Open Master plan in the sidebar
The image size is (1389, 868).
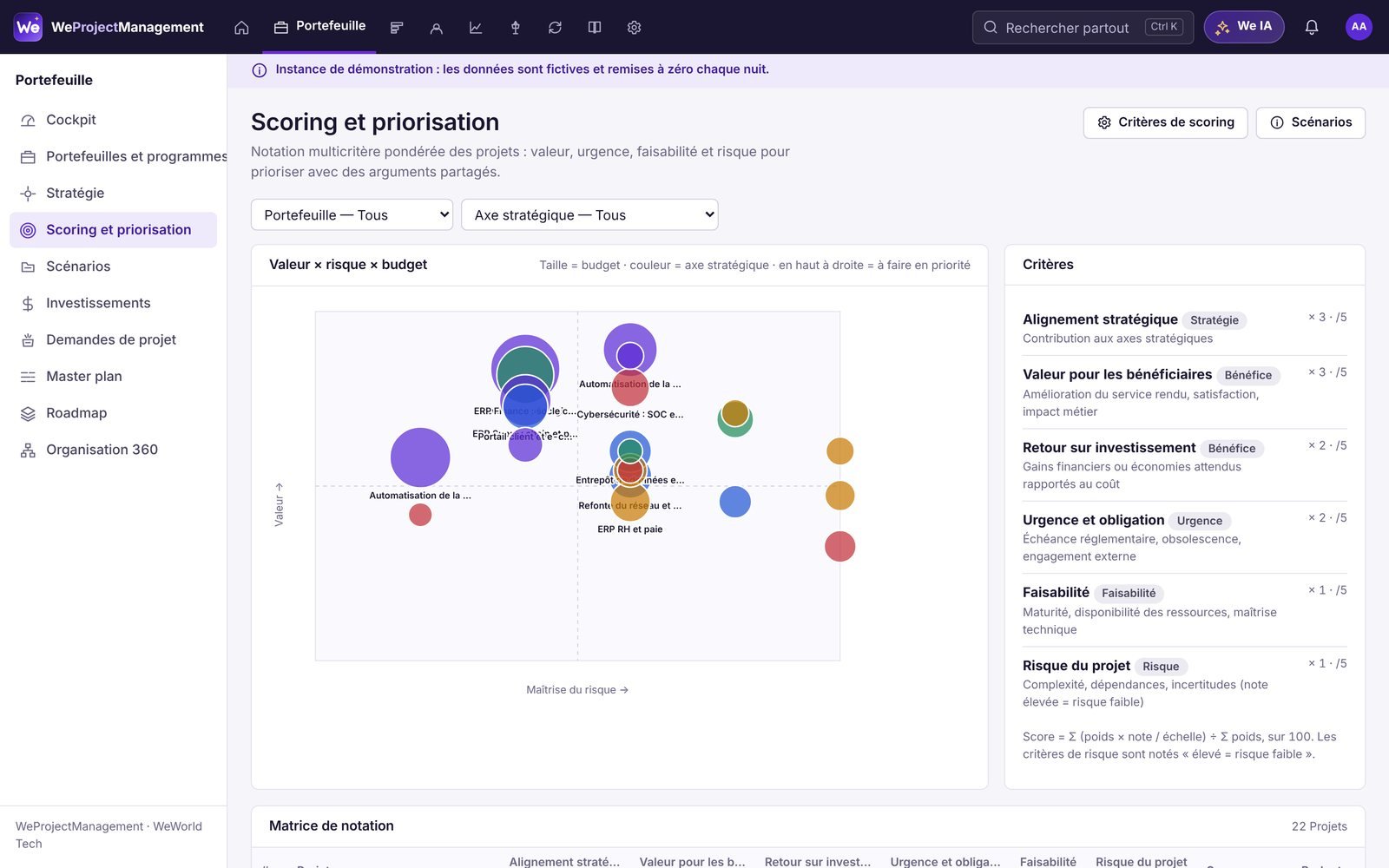113,376
